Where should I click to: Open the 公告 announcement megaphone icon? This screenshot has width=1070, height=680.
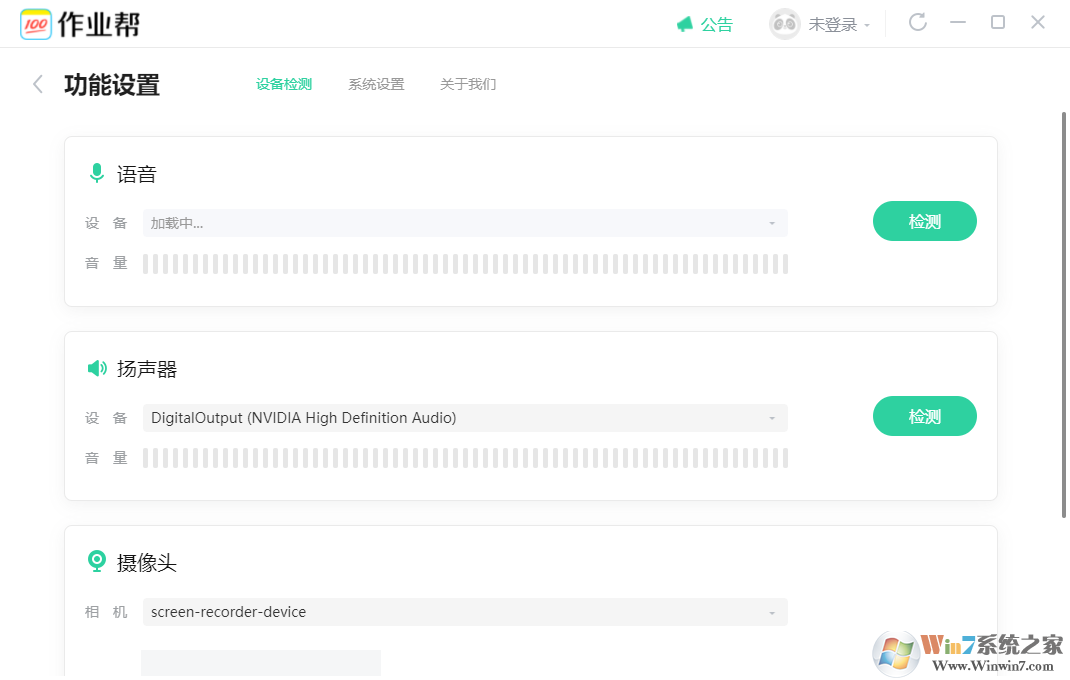click(684, 25)
